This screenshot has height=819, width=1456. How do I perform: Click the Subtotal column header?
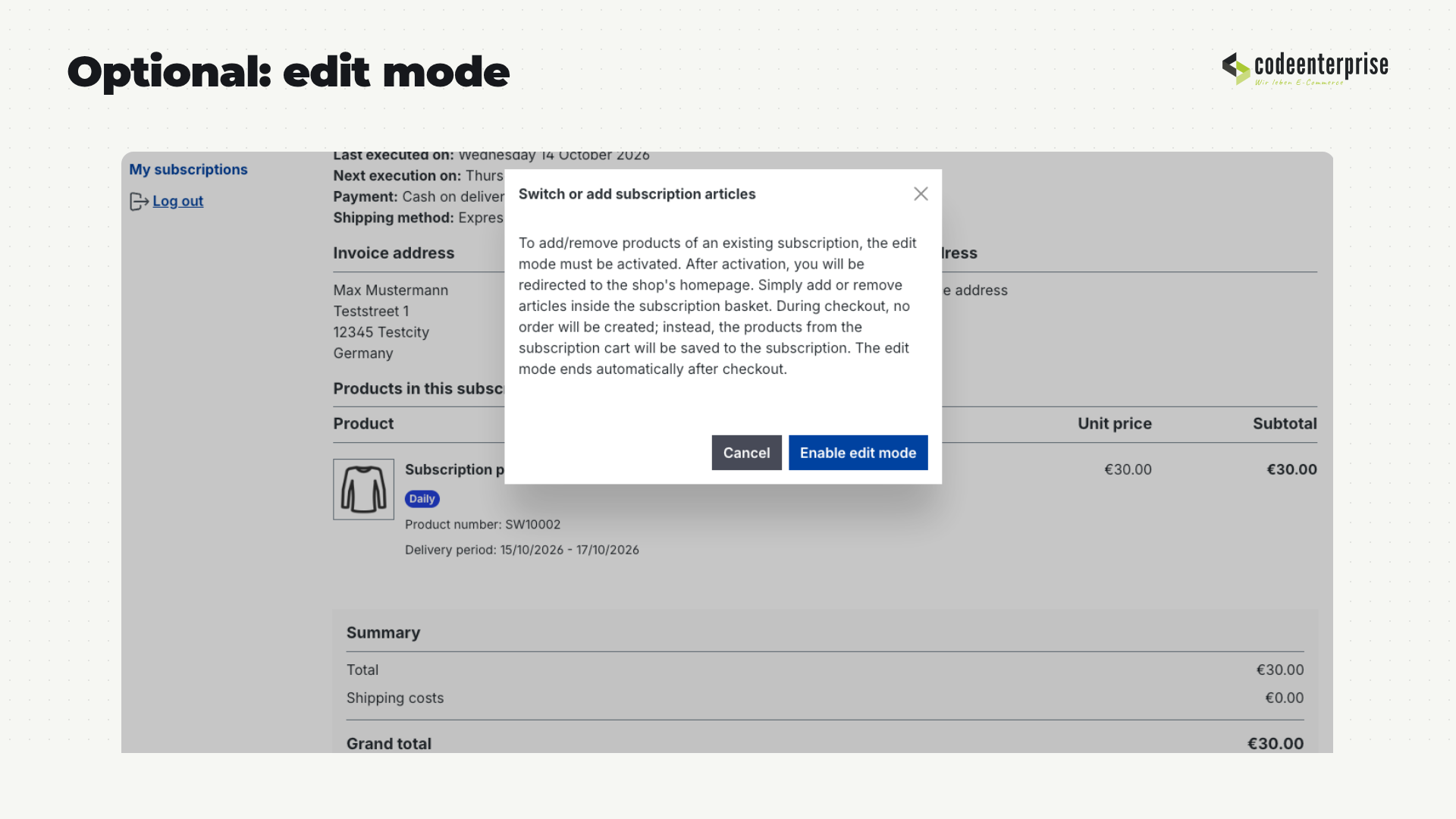click(1285, 424)
